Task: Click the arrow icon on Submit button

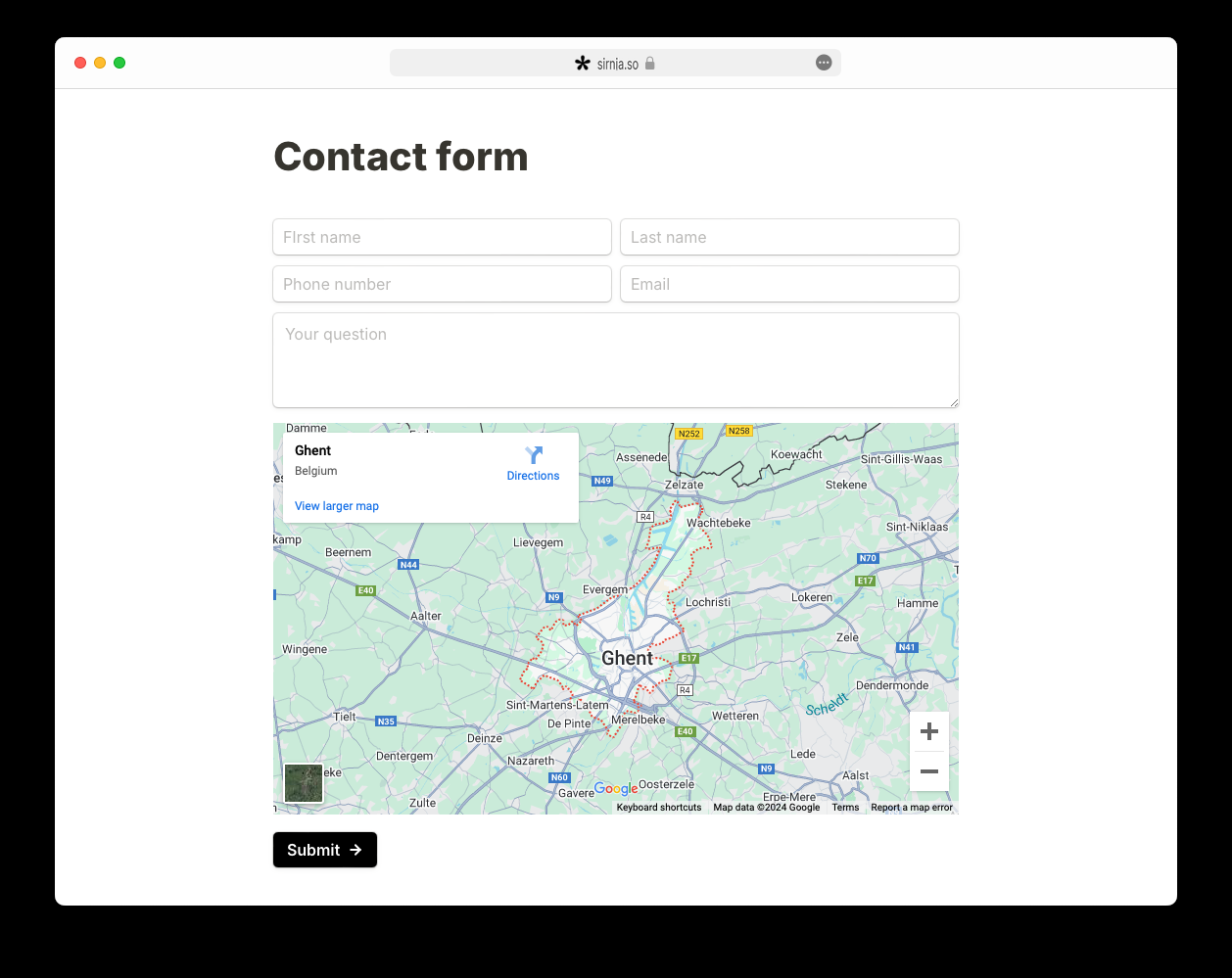Action: pos(355,850)
